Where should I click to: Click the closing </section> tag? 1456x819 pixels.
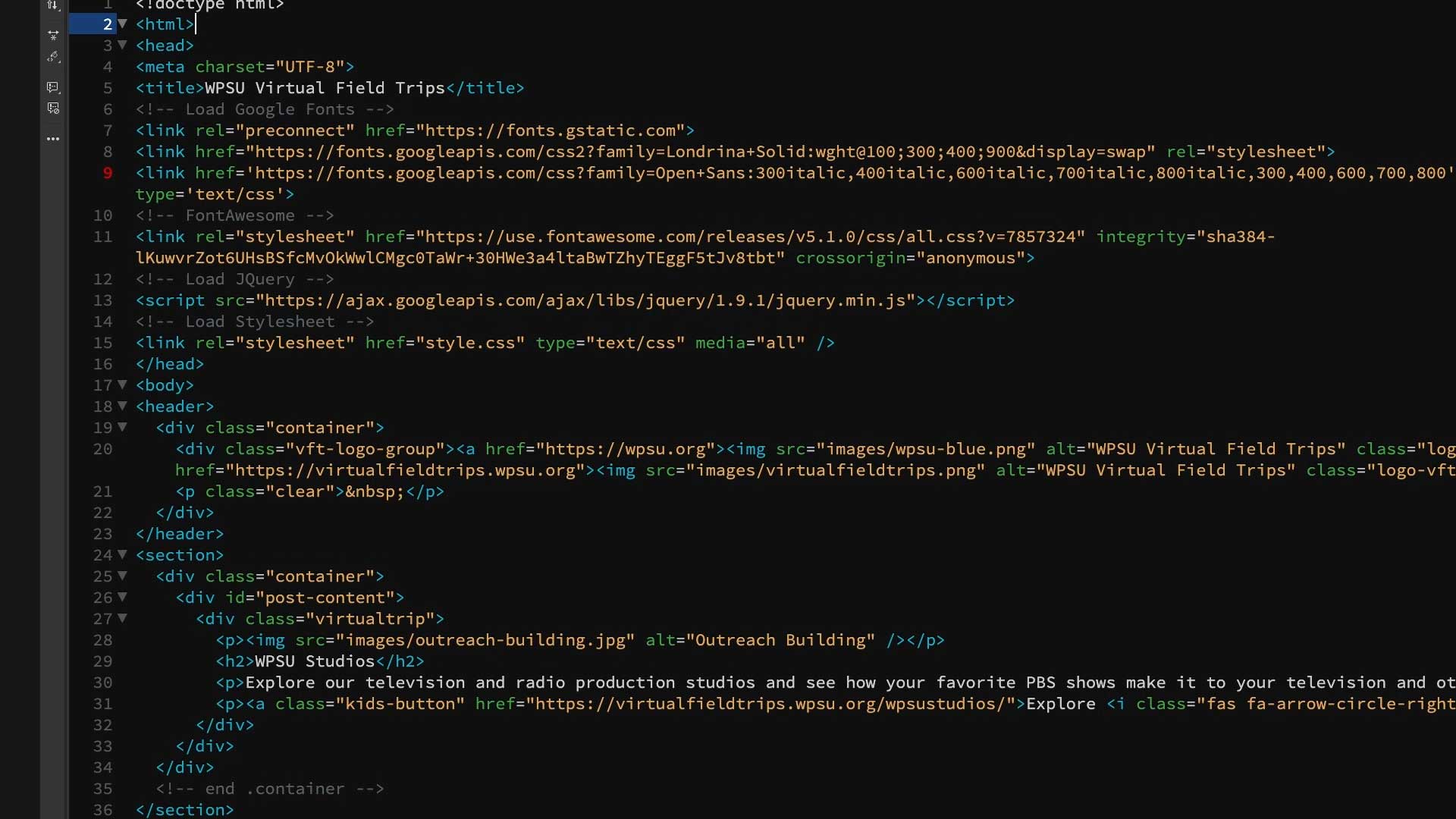pos(185,810)
